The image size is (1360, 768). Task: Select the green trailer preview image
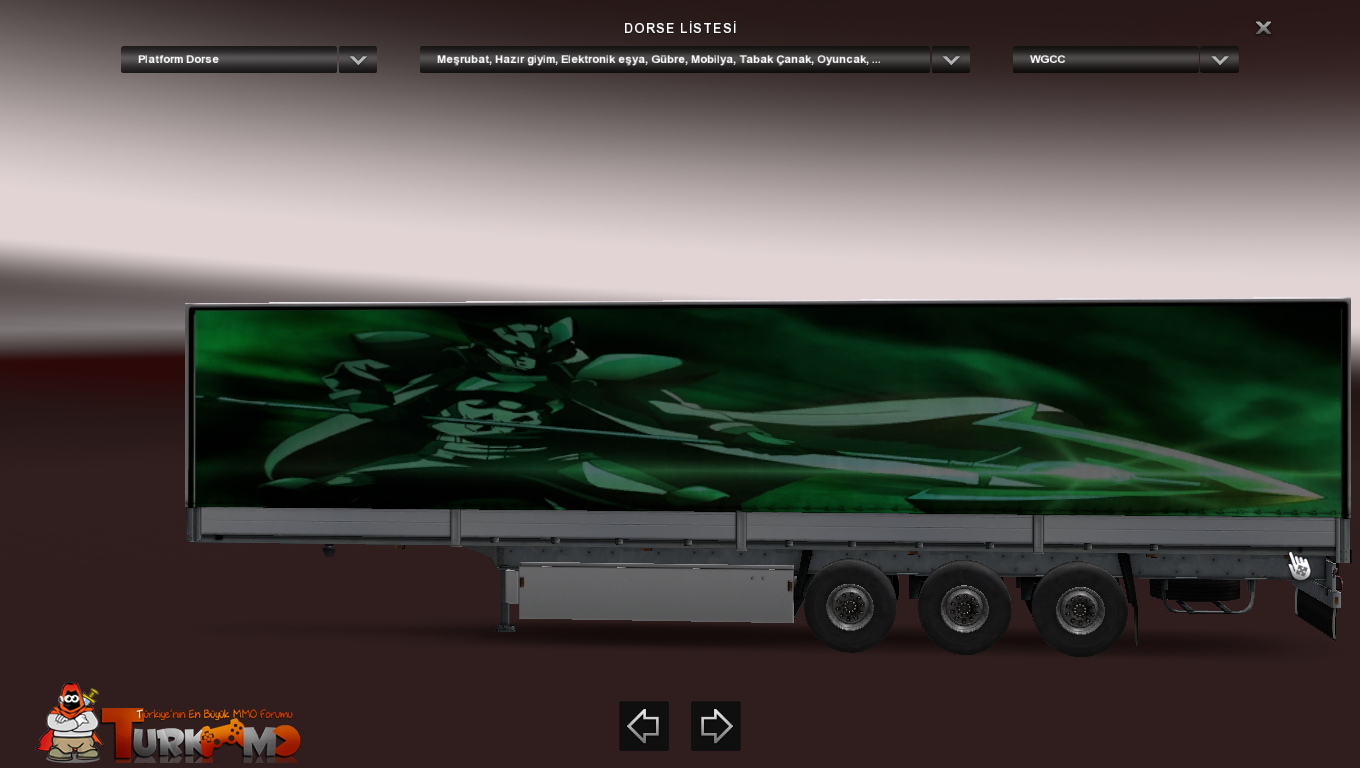click(x=768, y=408)
